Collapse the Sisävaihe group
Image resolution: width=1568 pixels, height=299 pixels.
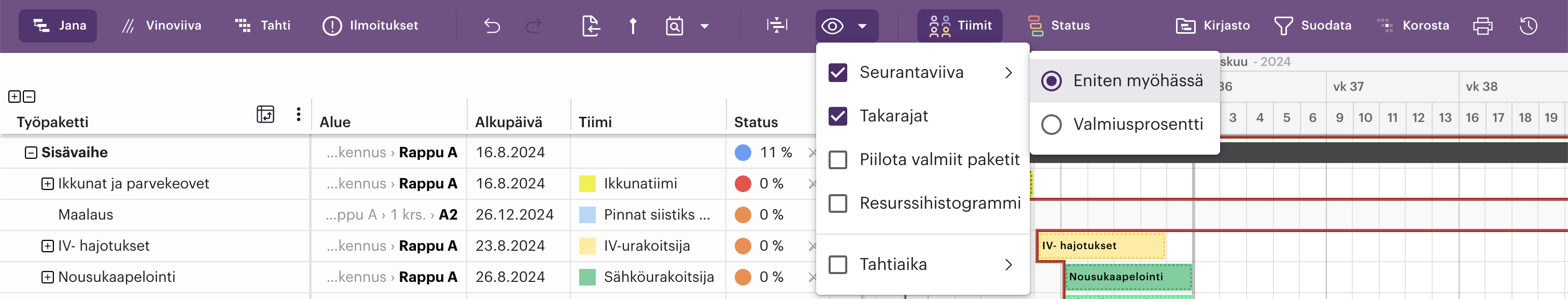pos(31,152)
